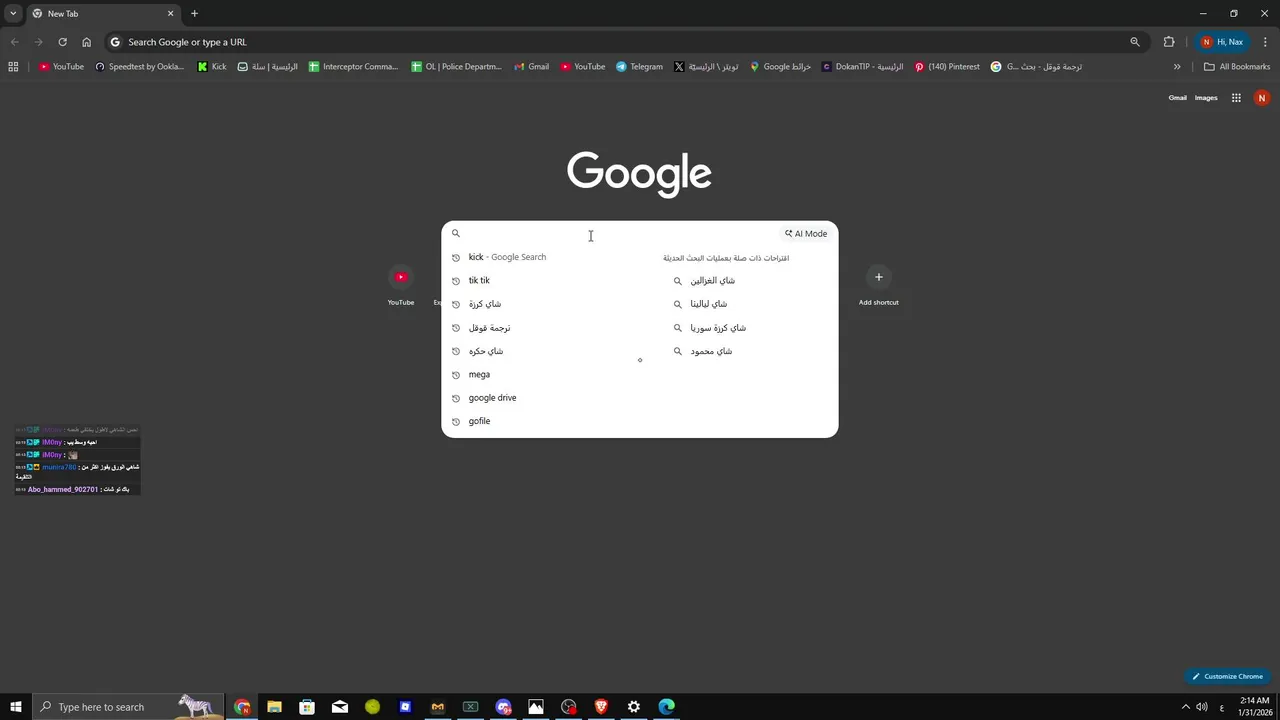The height and width of the screenshot is (720, 1280).
Task: Open the YouTube shortcut tile
Action: [401, 285]
